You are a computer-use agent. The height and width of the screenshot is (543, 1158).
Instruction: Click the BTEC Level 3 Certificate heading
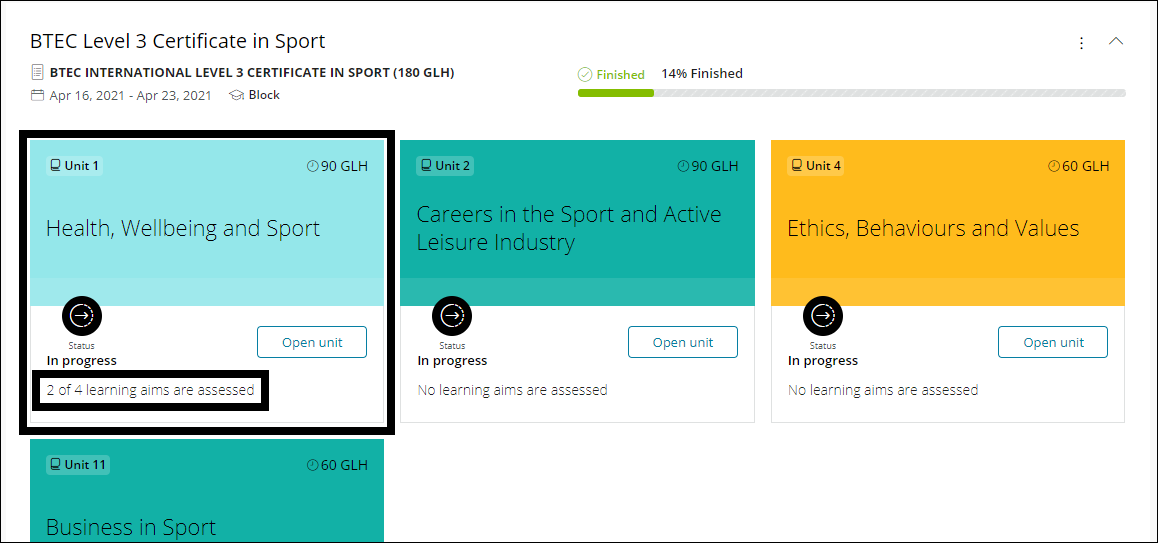click(x=178, y=41)
